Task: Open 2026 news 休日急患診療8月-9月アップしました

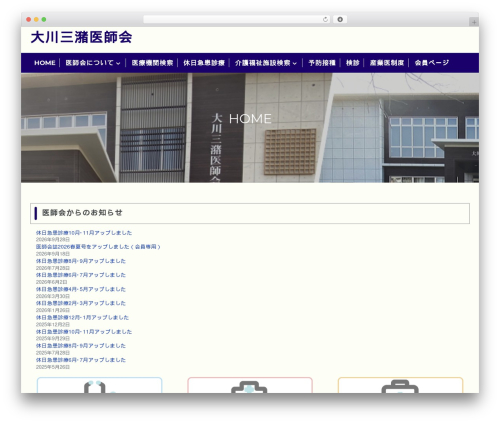Action: click(x=81, y=261)
